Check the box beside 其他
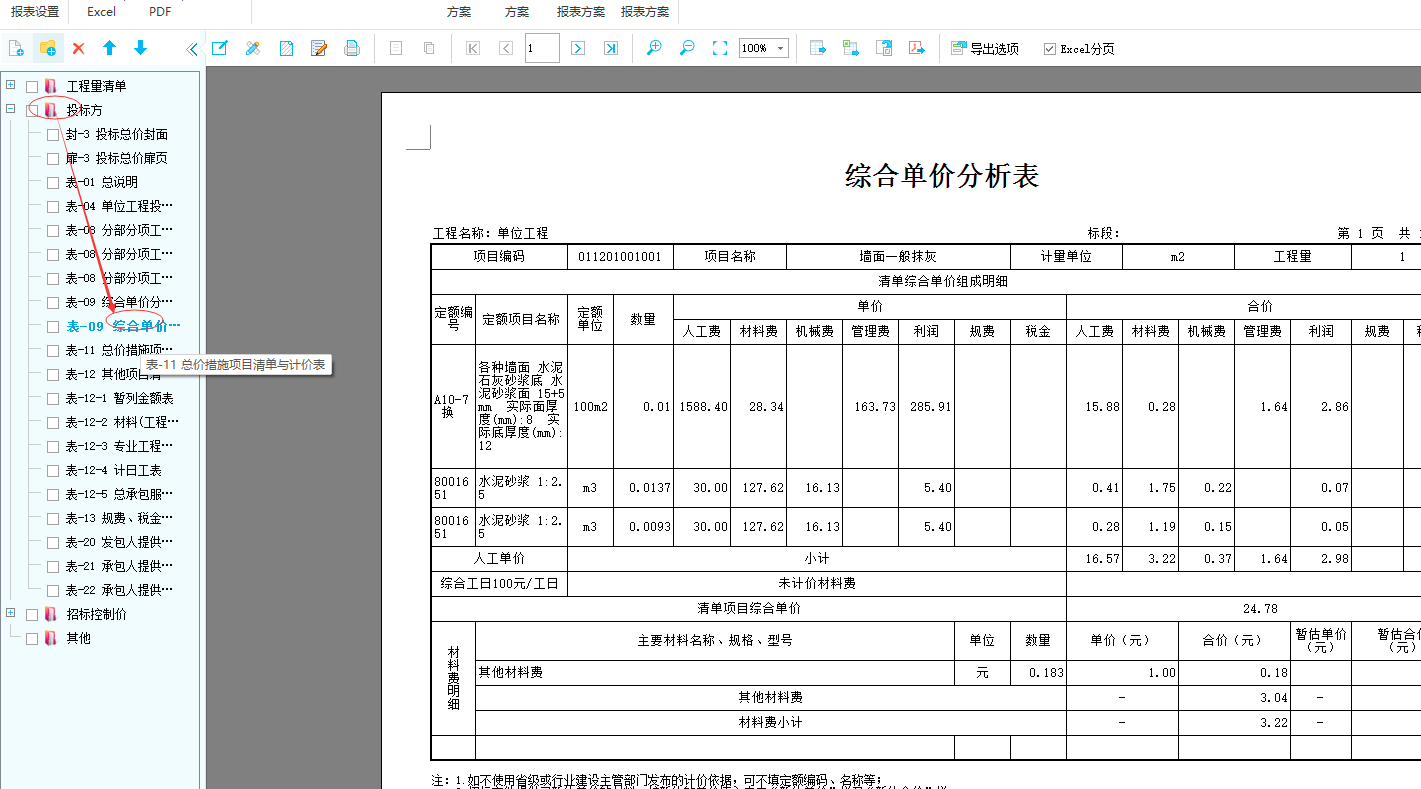1421x789 pixels. click(x=32, y=639)
